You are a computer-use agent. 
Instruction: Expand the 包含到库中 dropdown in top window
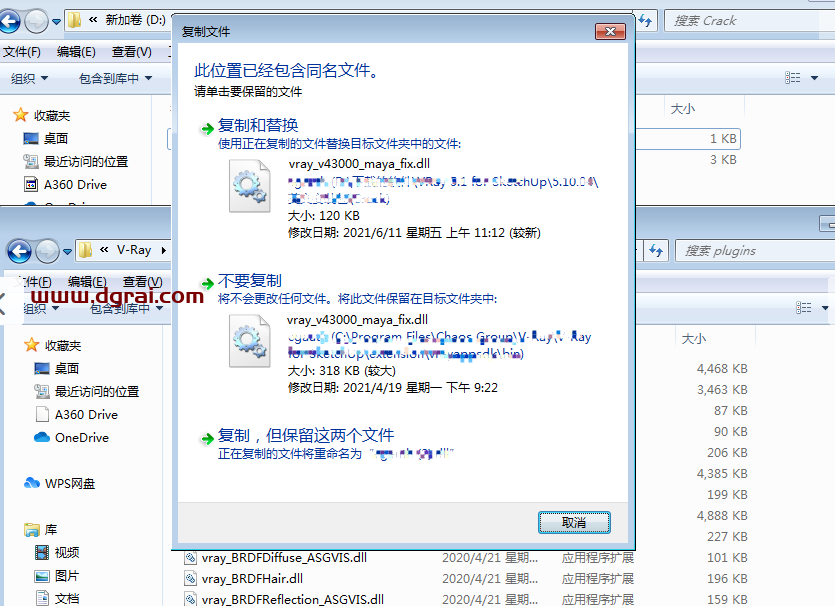pyautogui.click(x=115, y=78)
